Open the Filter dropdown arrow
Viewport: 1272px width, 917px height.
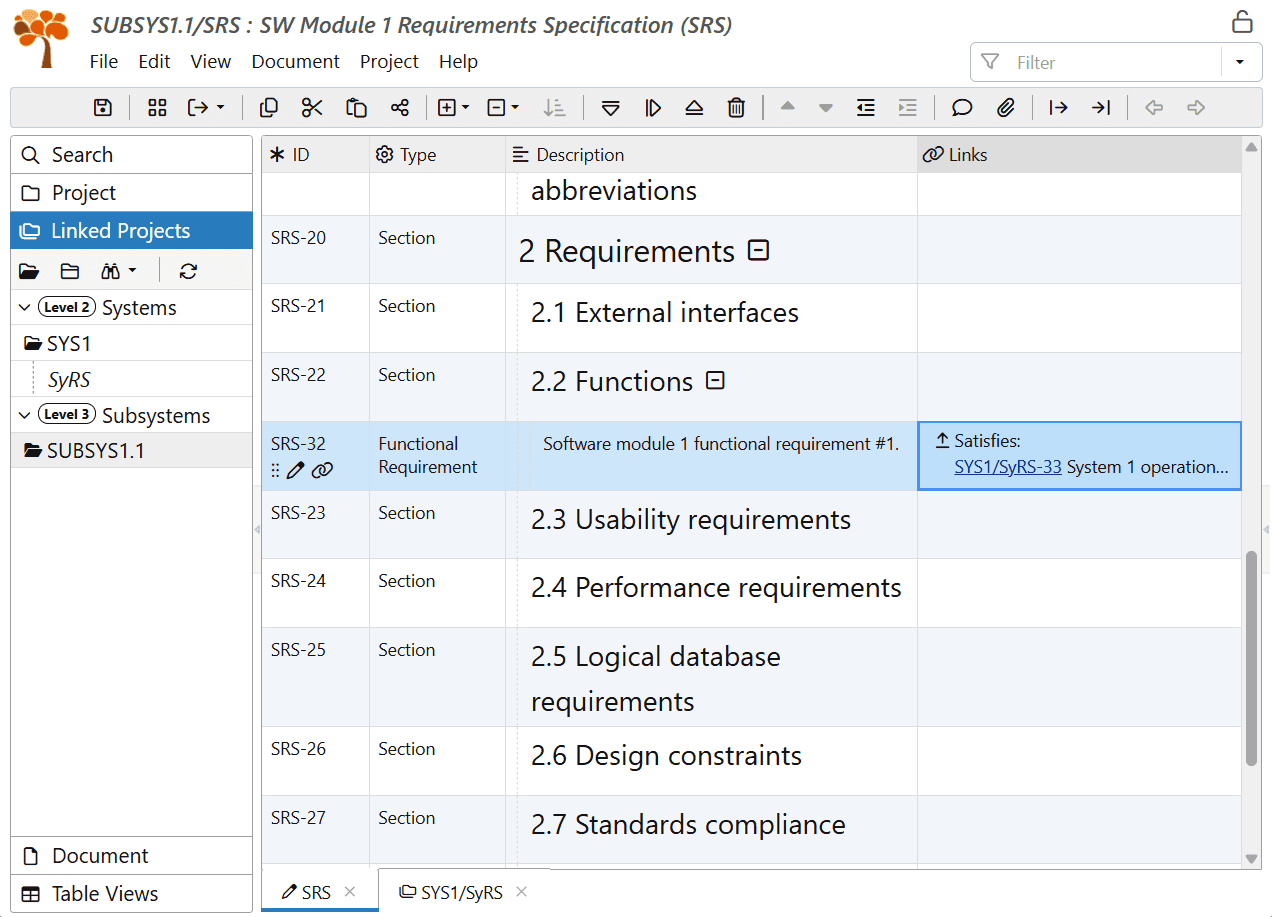click(x=1239, y=62)
